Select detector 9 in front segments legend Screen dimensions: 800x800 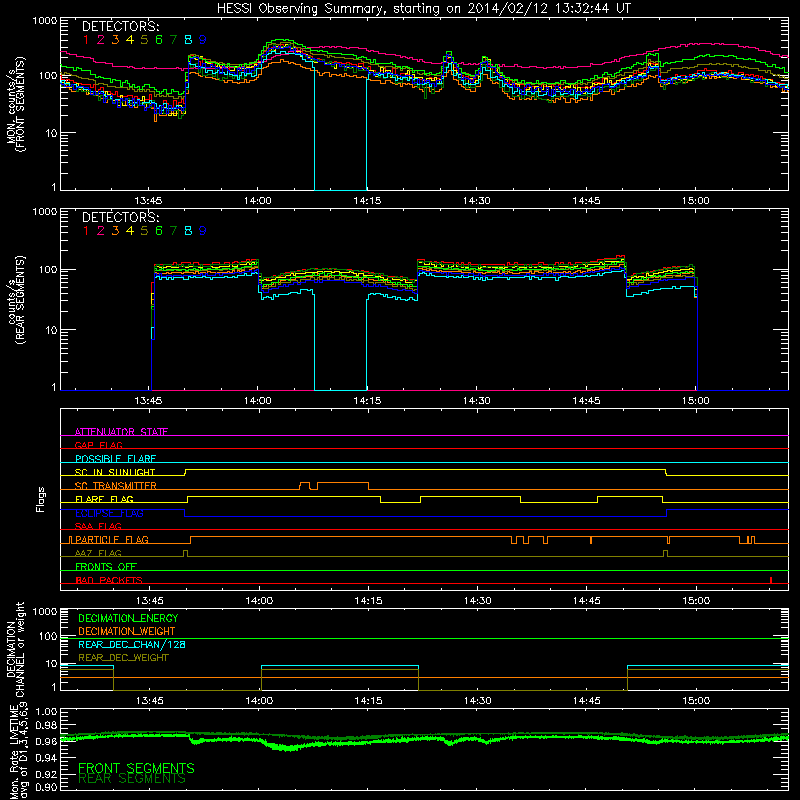click(203, 40)
